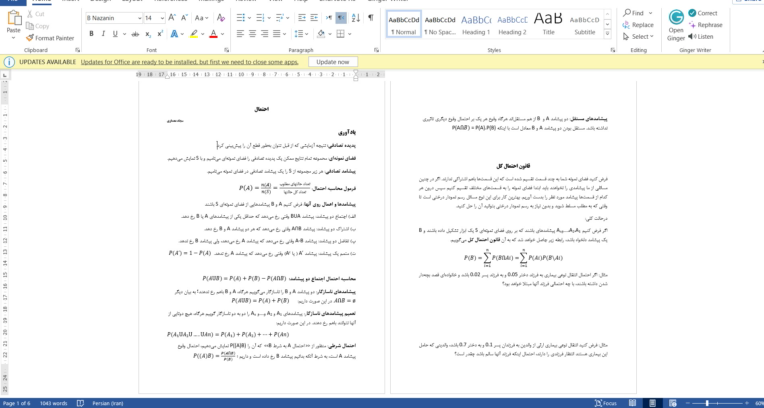764x408 pixels.
Task: Click the Cut scissors command
Action: click(35, 14)
